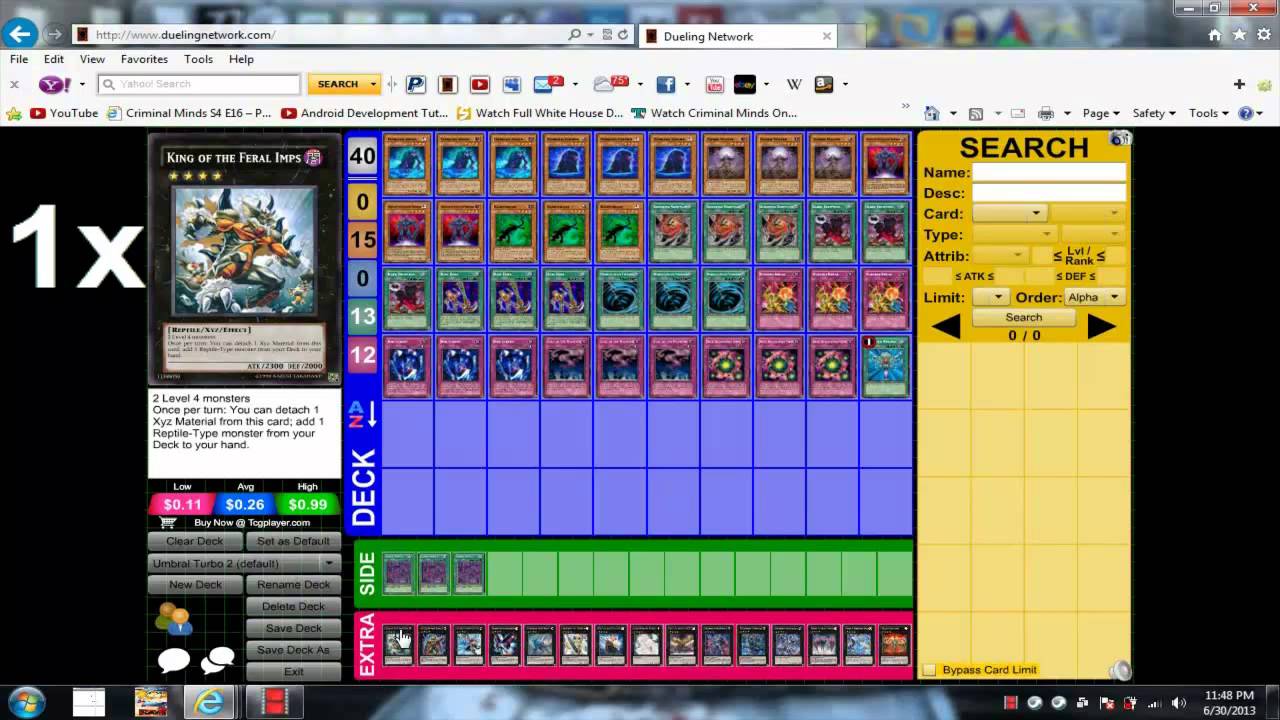Open the Page command bar dropdown
Viewport: 1280px width, 720px height.
pyautogui.click(x=1101, y=113)
